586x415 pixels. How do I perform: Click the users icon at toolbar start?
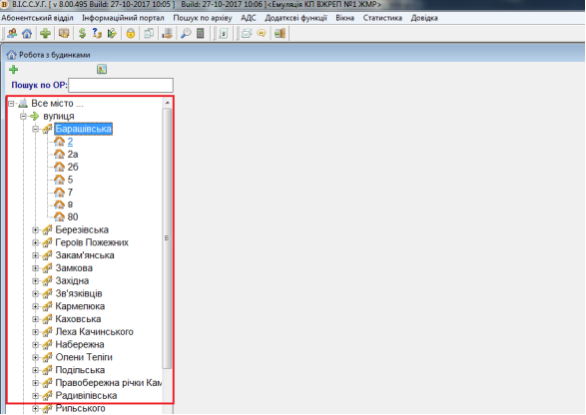tap(12, 34)
